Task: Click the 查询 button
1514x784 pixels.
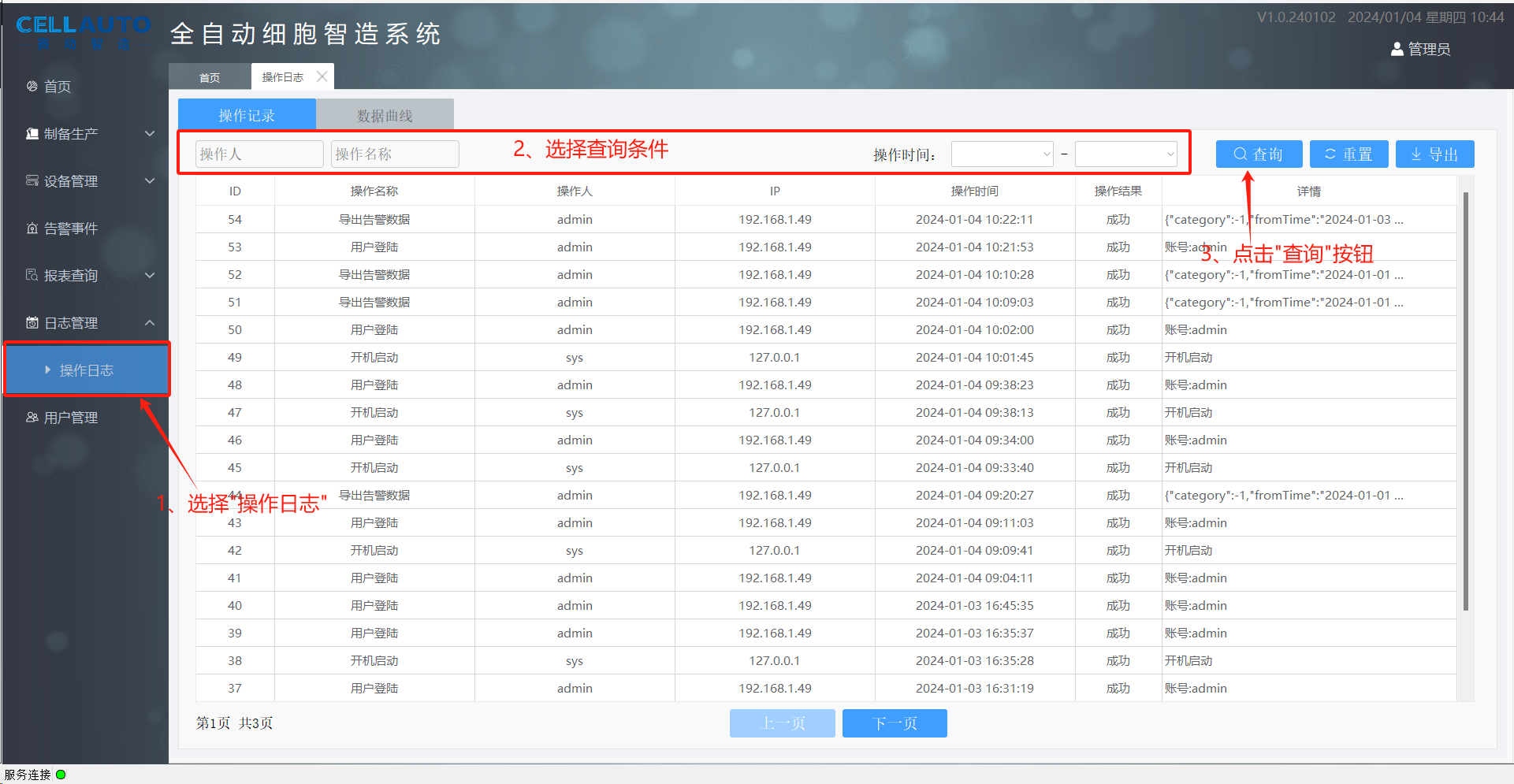Action: tap(1259, 154)
